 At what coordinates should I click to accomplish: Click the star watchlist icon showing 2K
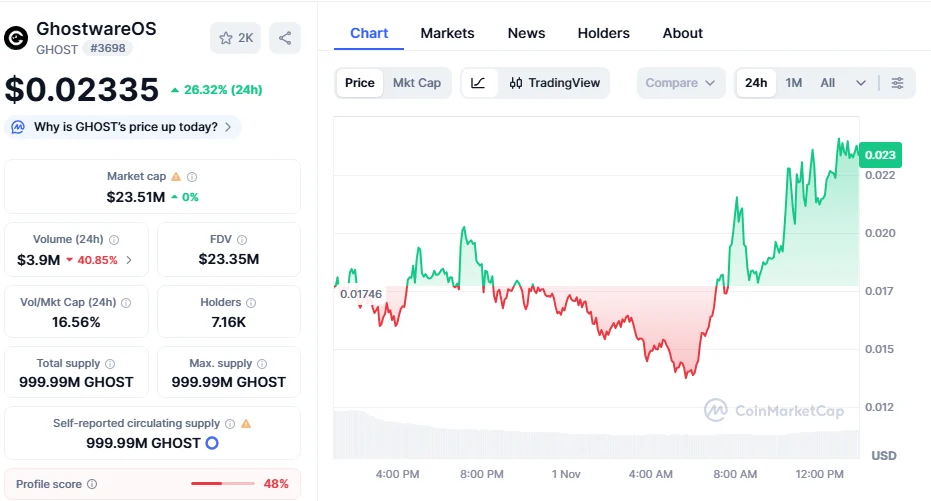[235, 38]
